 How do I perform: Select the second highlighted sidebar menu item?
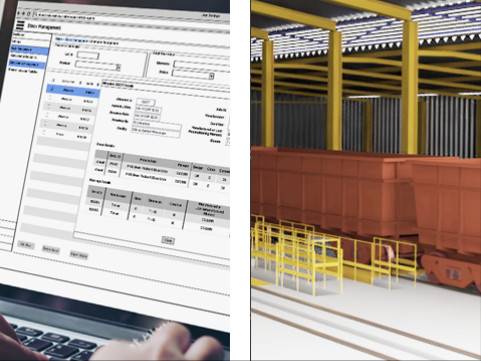pos(28,63)
